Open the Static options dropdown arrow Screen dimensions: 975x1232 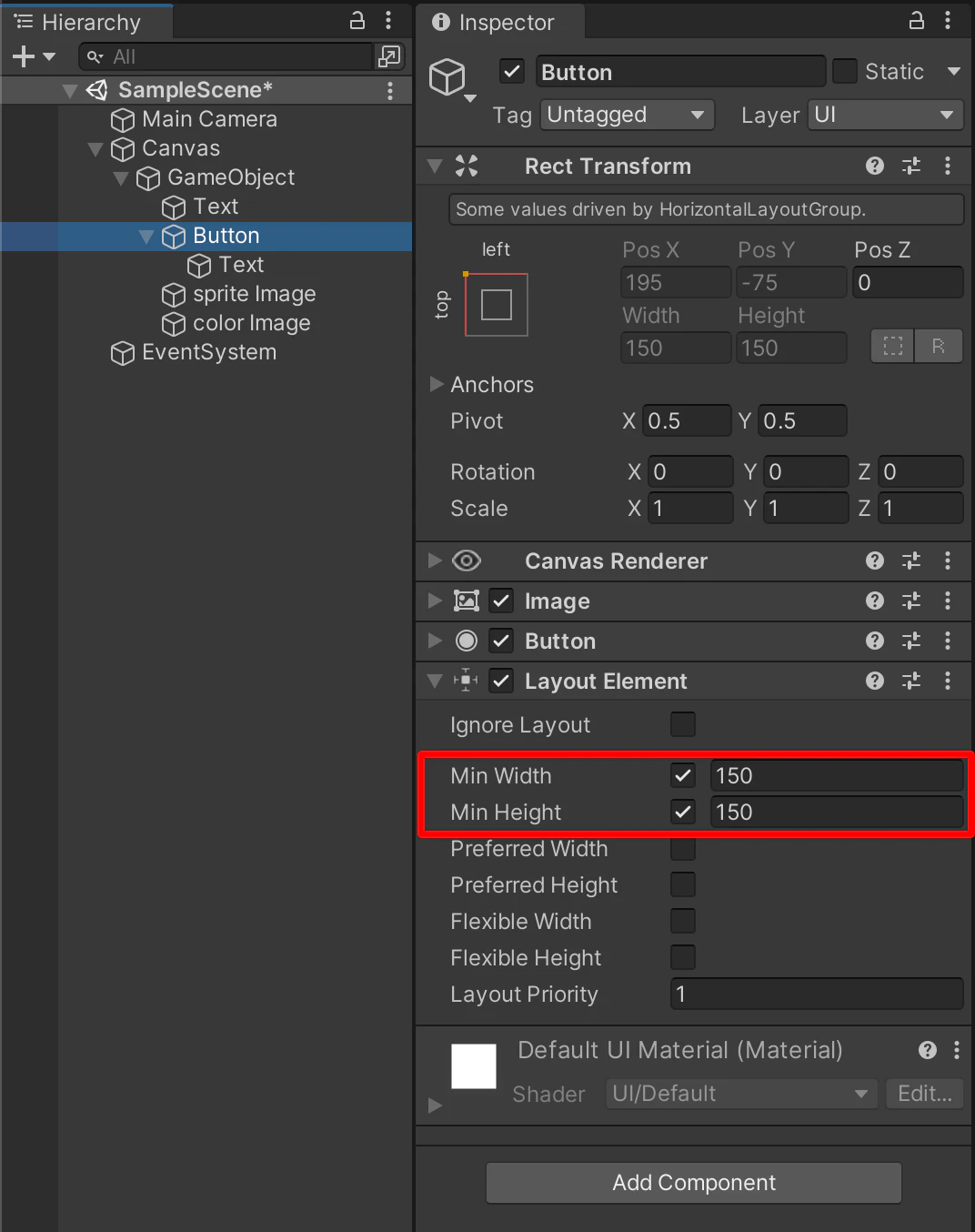click(x=954, y=71)
